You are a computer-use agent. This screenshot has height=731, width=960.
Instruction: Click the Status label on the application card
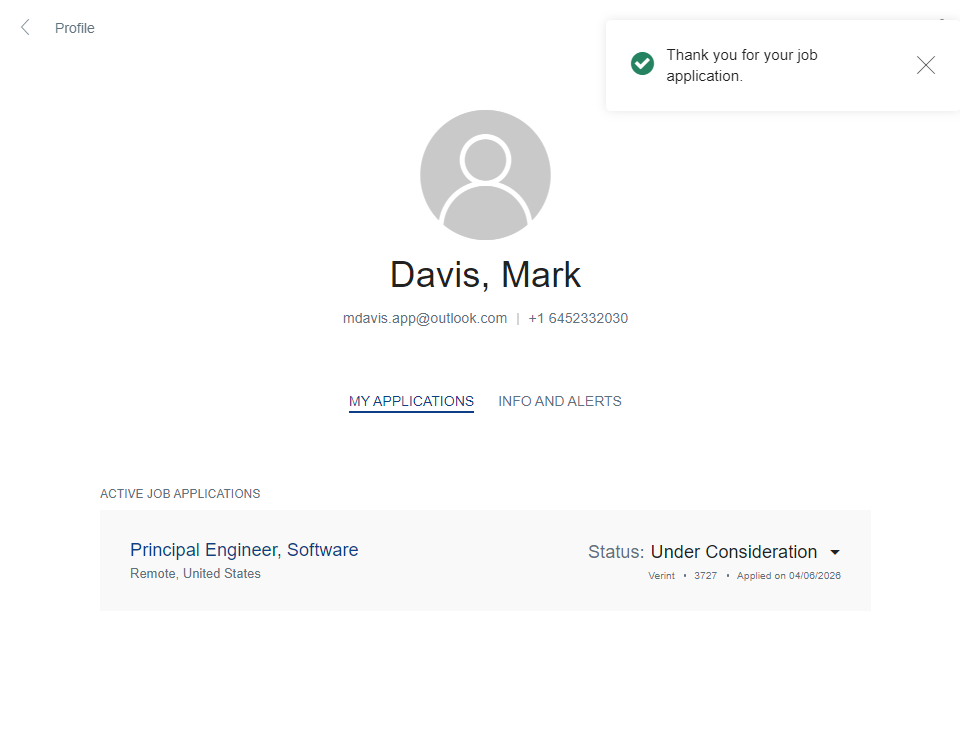[x=615, y=552]
